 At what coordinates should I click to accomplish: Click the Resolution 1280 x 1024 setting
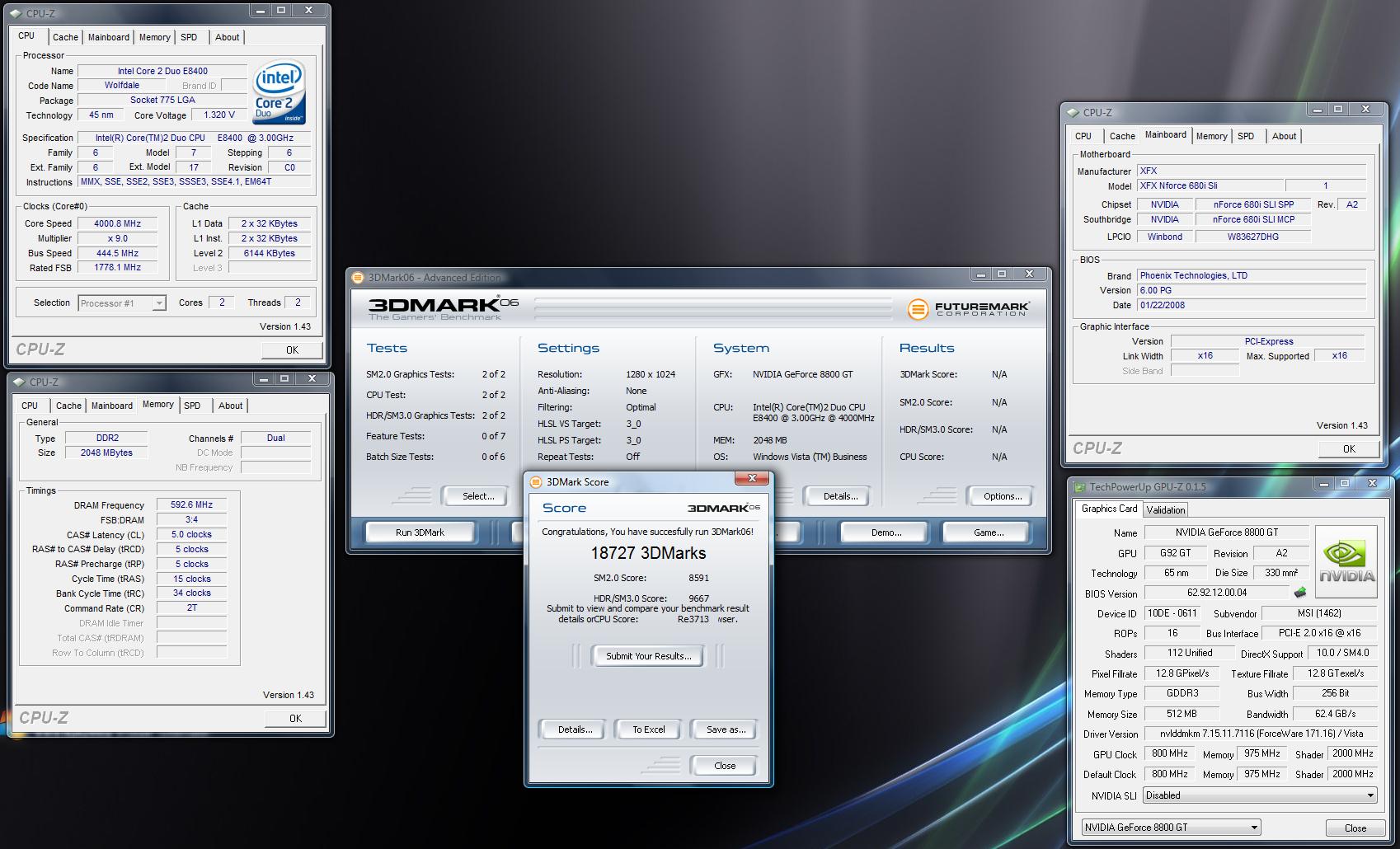click(x=650, y=374)
